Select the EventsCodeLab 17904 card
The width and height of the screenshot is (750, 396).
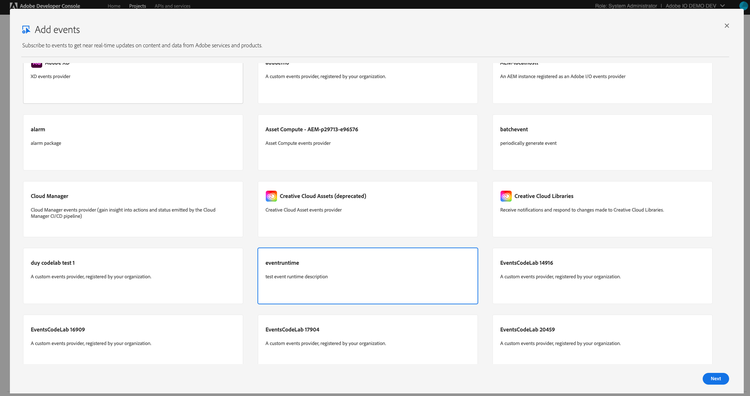[368, 340]
